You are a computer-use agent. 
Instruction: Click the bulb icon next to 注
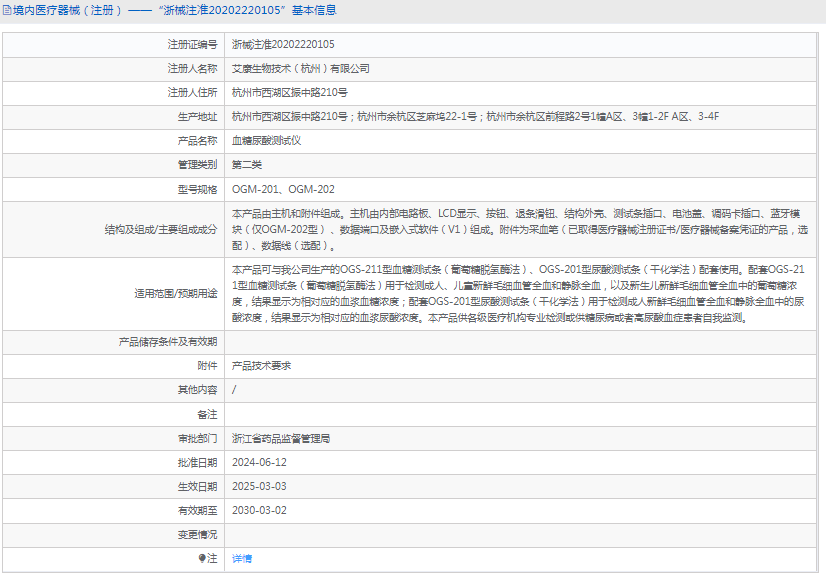pos(202,558)
